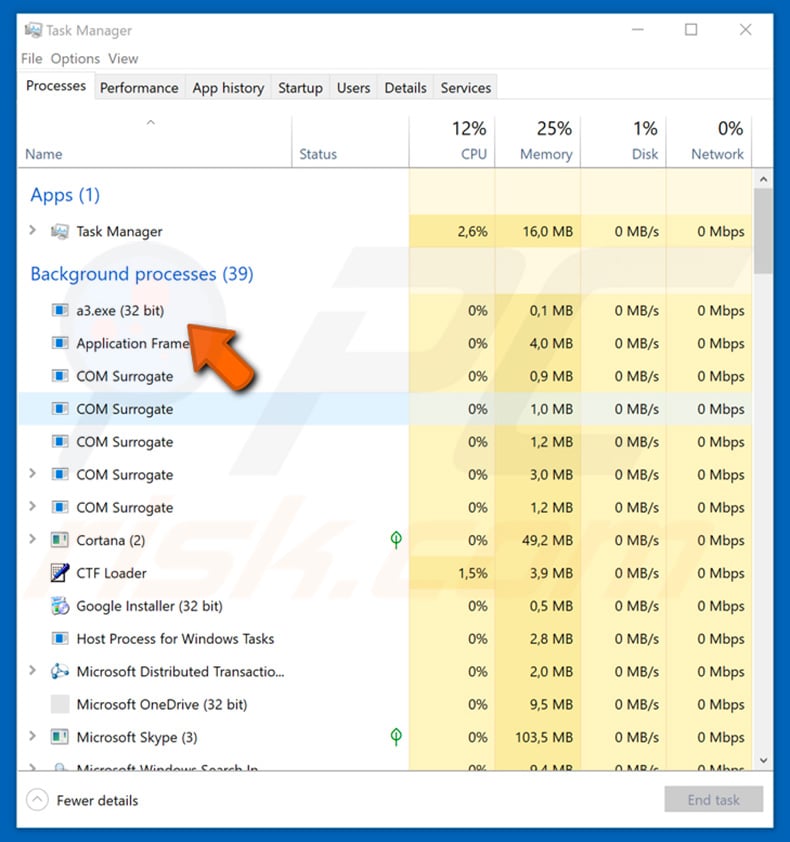Switch to the Users tab

(353, 88)
